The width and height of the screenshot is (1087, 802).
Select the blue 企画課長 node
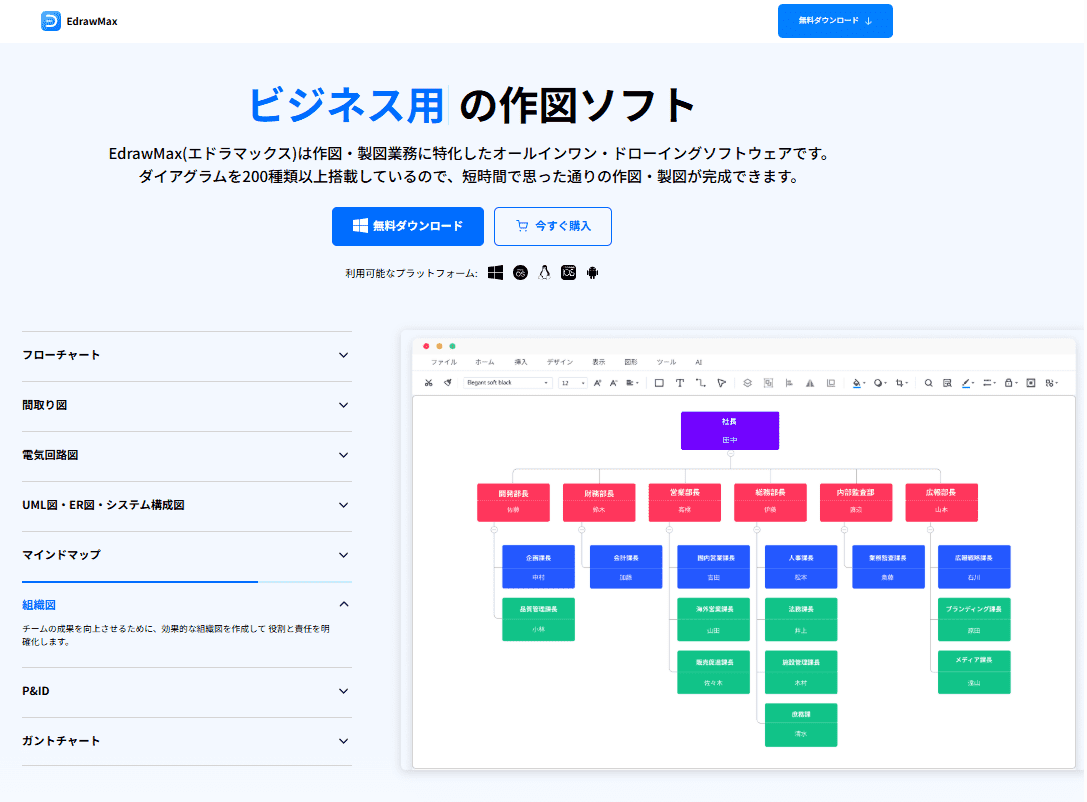point(539,566)
